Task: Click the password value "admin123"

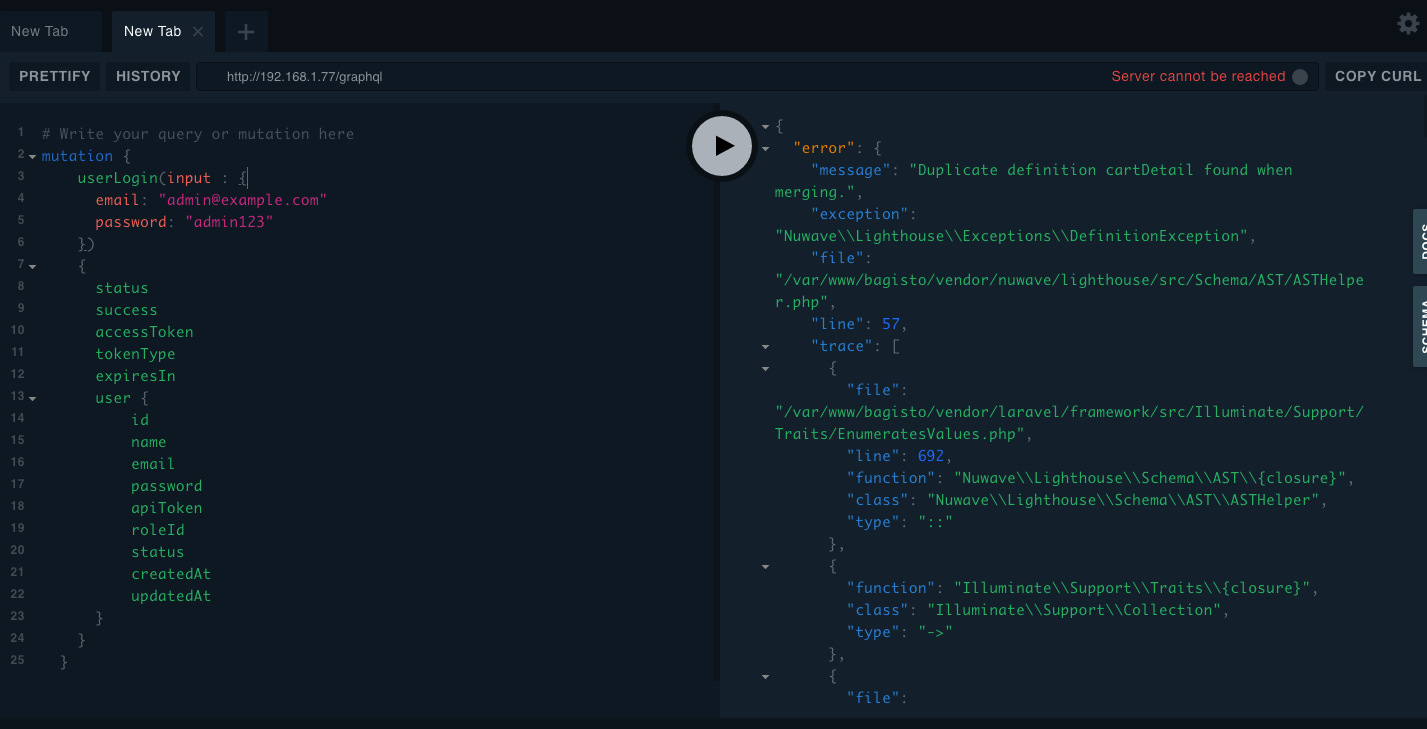Action: coord(229,222)
